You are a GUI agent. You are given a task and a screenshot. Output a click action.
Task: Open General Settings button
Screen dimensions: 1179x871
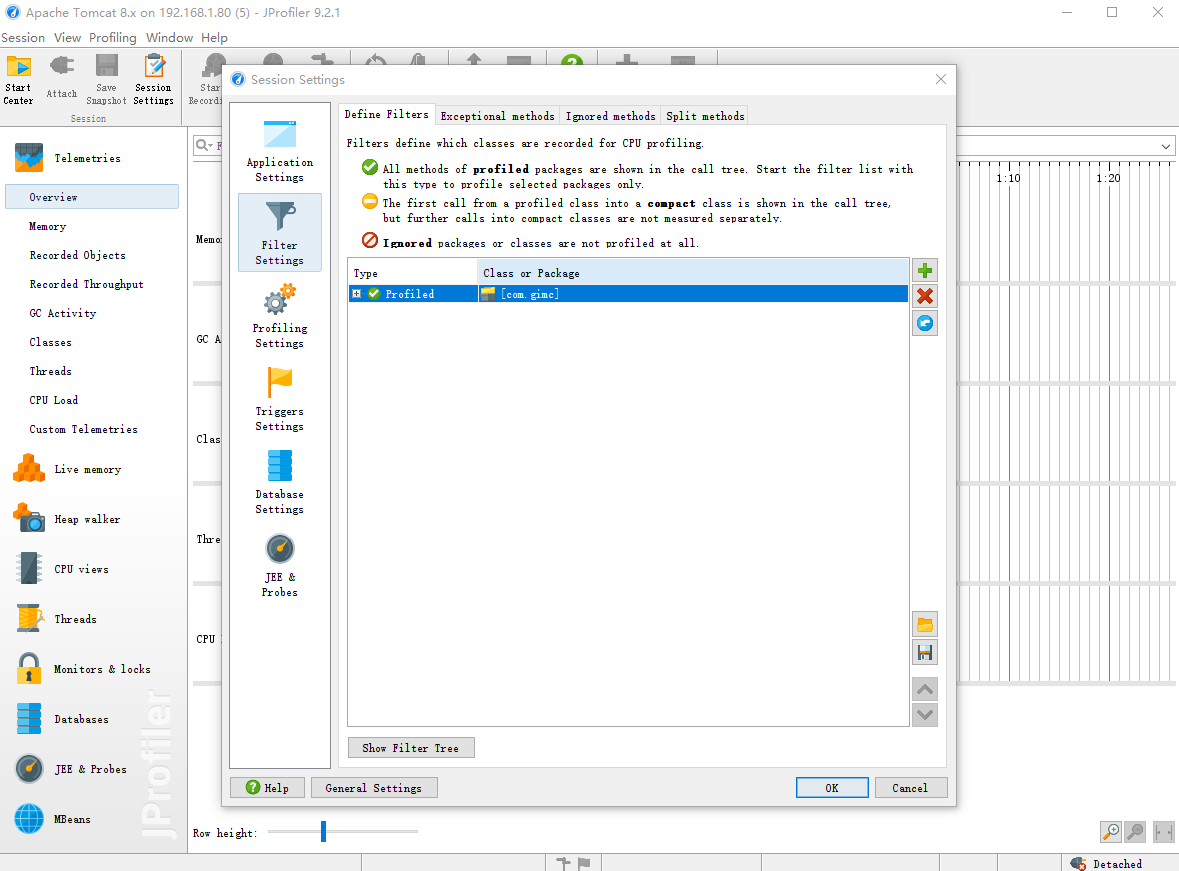(374, 788)
